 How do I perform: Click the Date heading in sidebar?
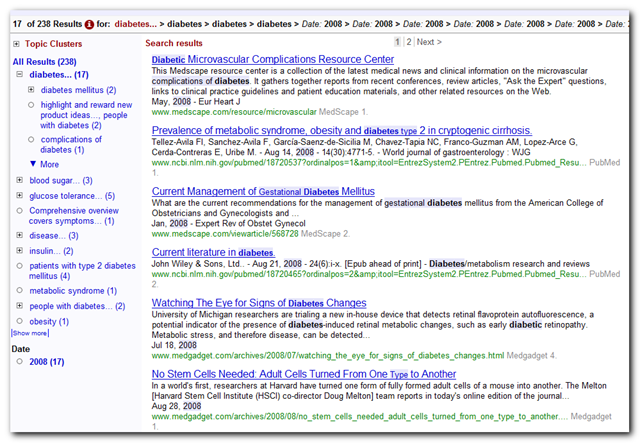coord(20,349)
